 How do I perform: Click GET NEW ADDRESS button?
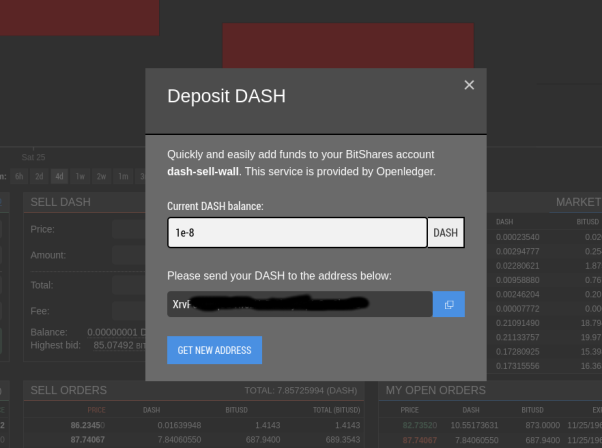(x=215, y=350)
